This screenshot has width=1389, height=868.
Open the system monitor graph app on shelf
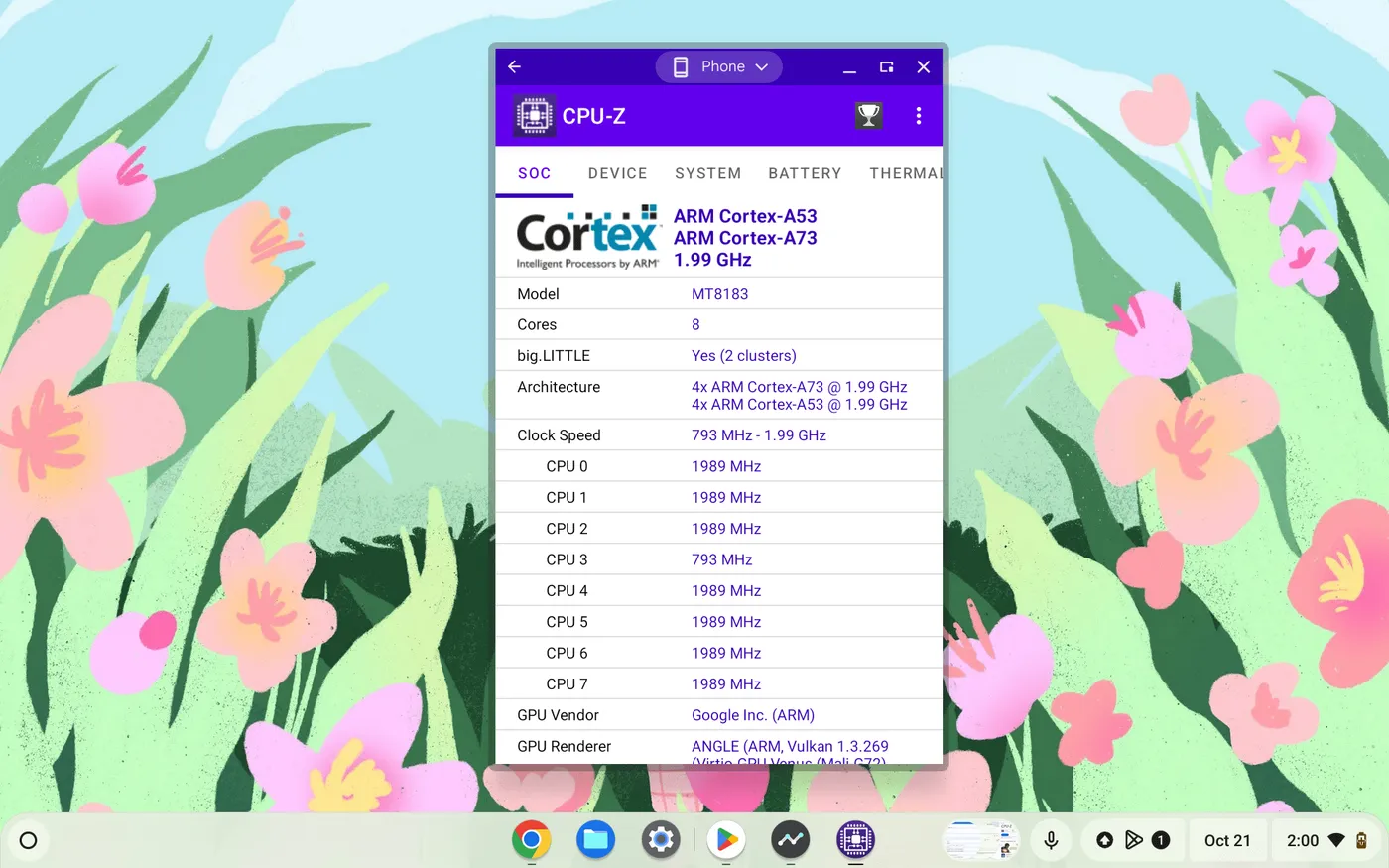click(791, 841)
